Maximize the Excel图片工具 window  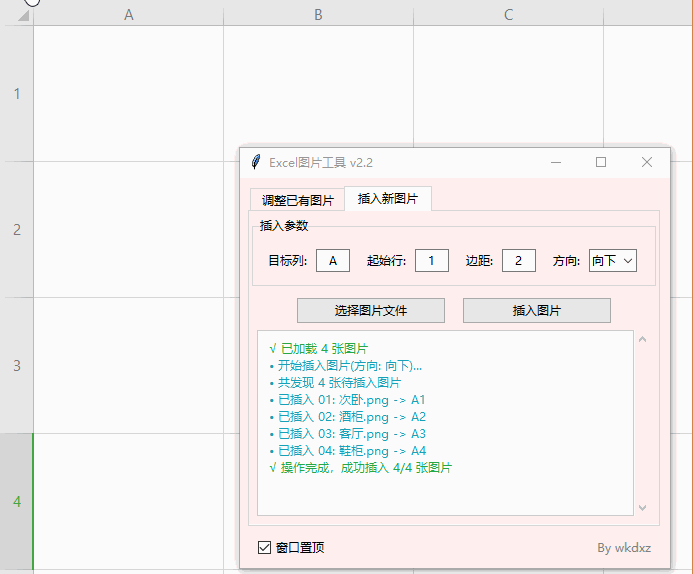(x=601, y=162)
